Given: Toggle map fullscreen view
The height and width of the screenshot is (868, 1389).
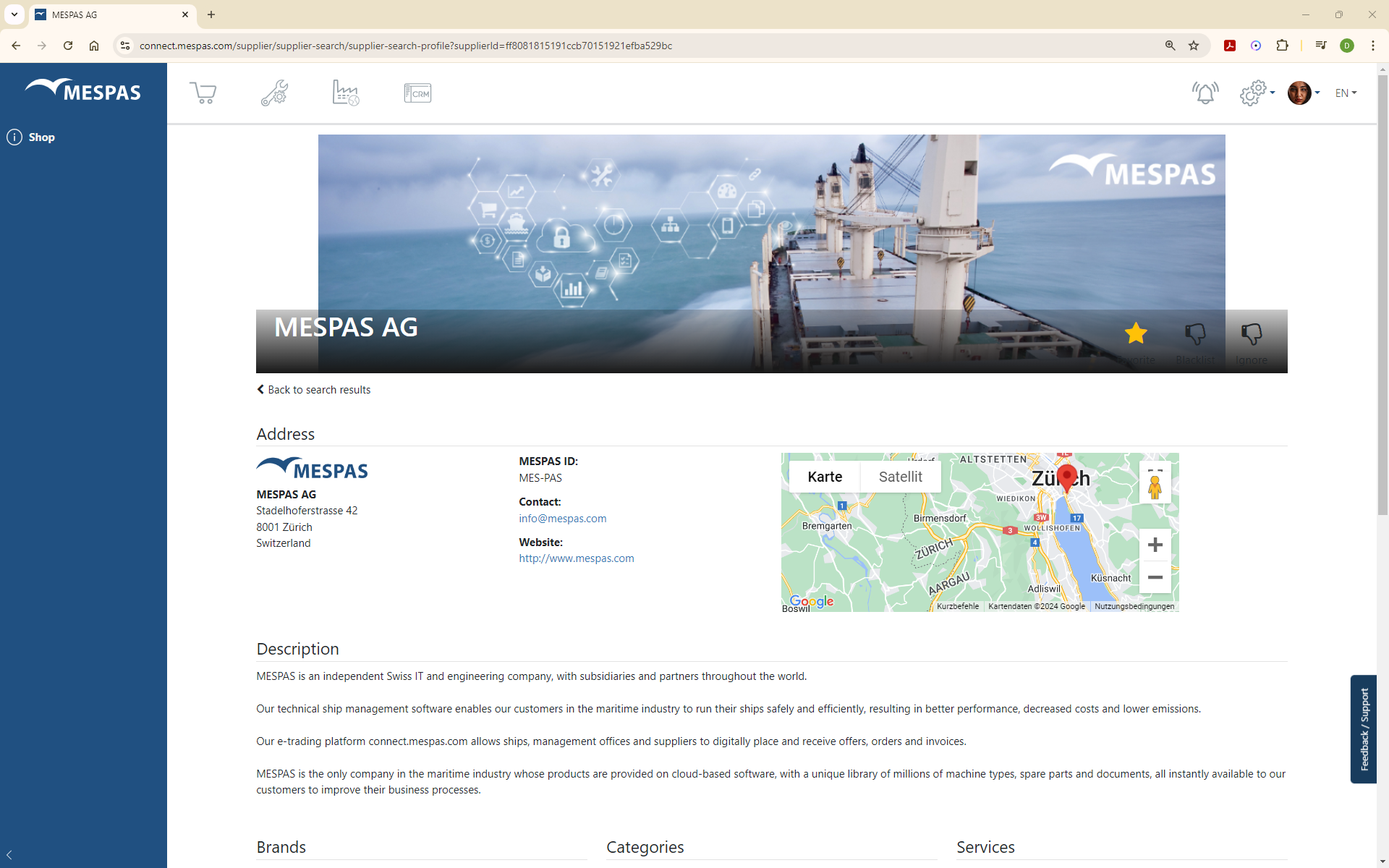Looking at the screenshot, I should pos(1155,469).
